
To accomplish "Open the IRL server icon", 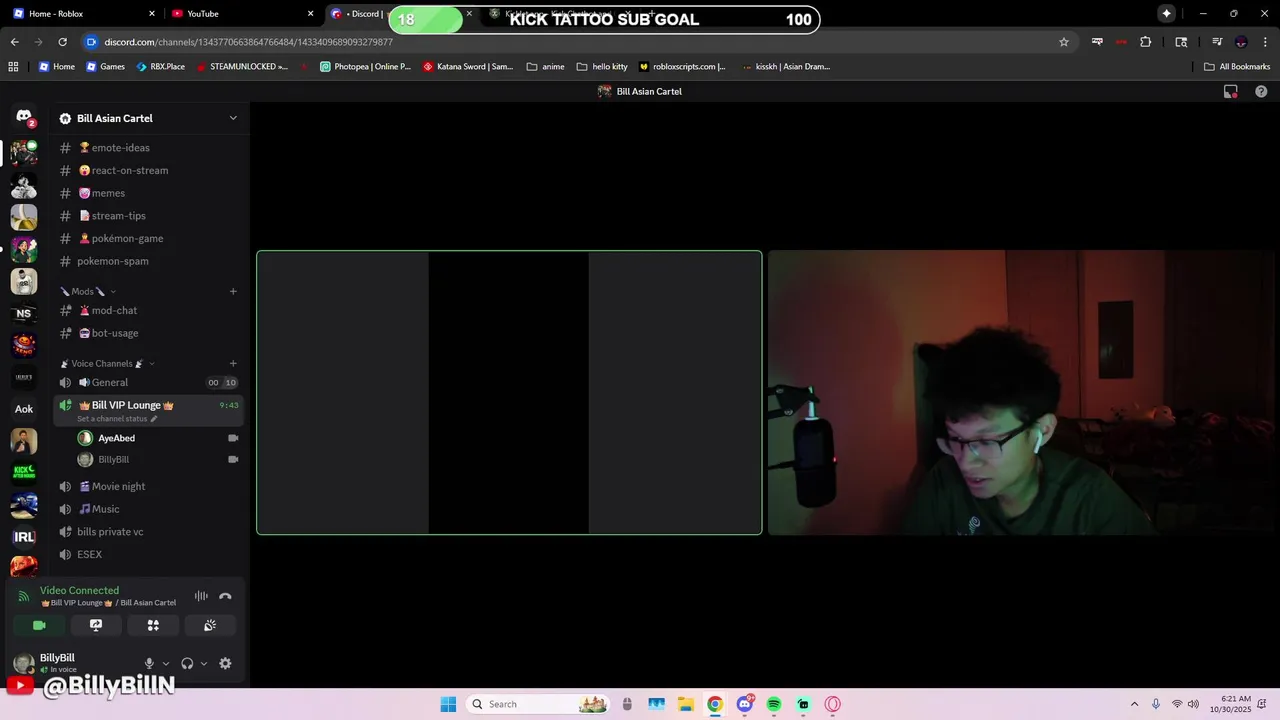I will (x=24, y=537).
